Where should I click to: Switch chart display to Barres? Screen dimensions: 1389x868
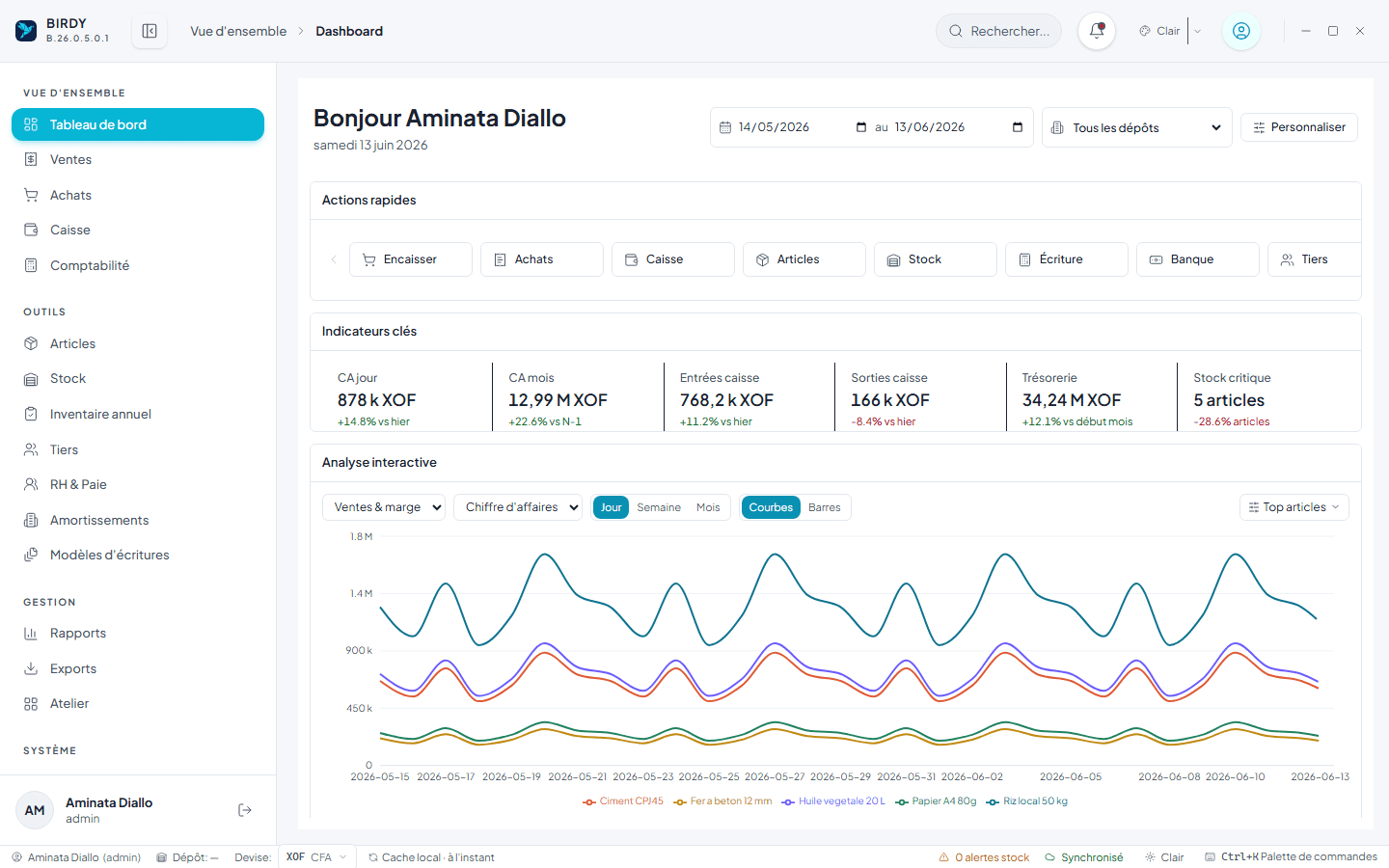click(x=825, y=507)
